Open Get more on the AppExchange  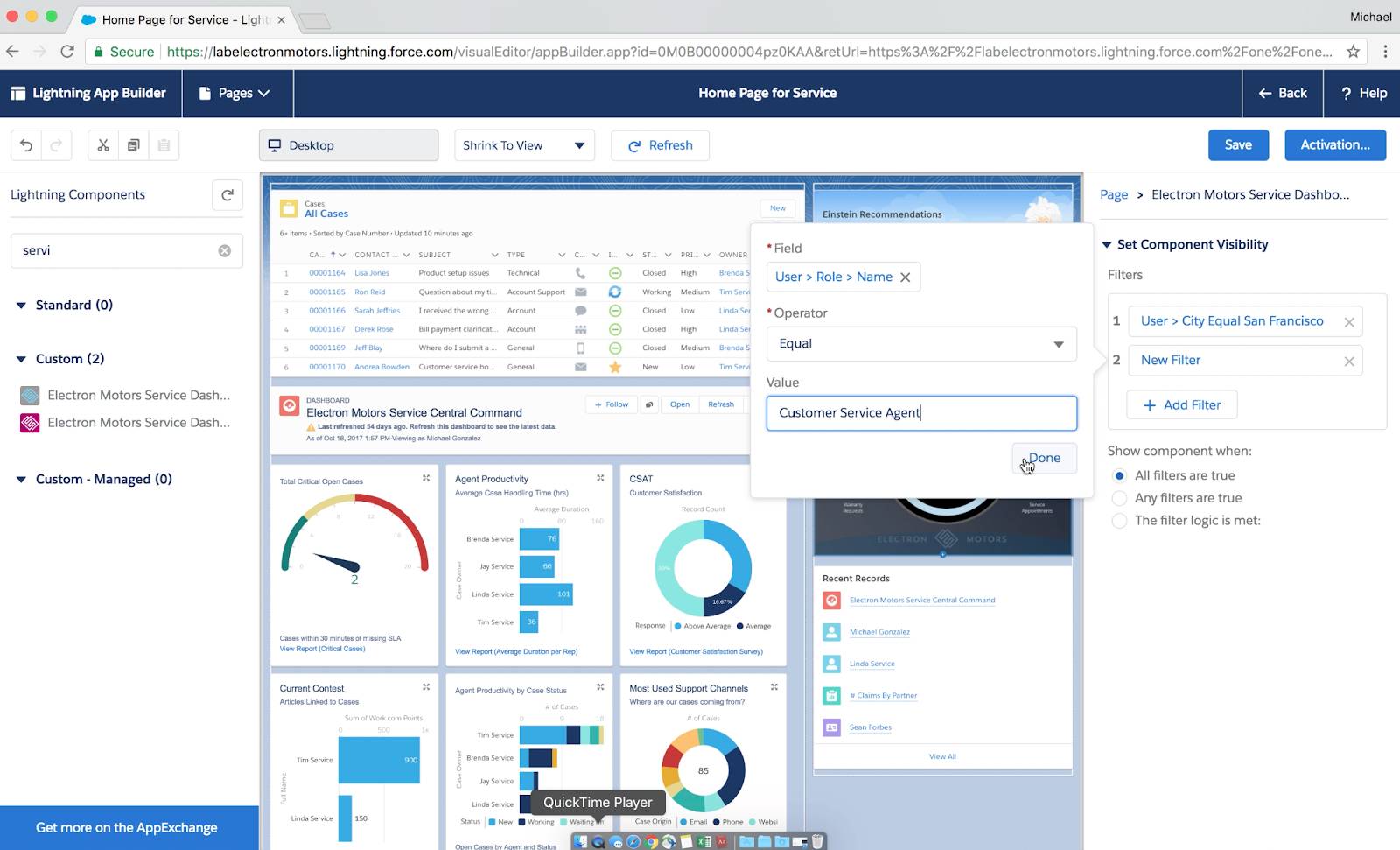click(x=128, y=828)
